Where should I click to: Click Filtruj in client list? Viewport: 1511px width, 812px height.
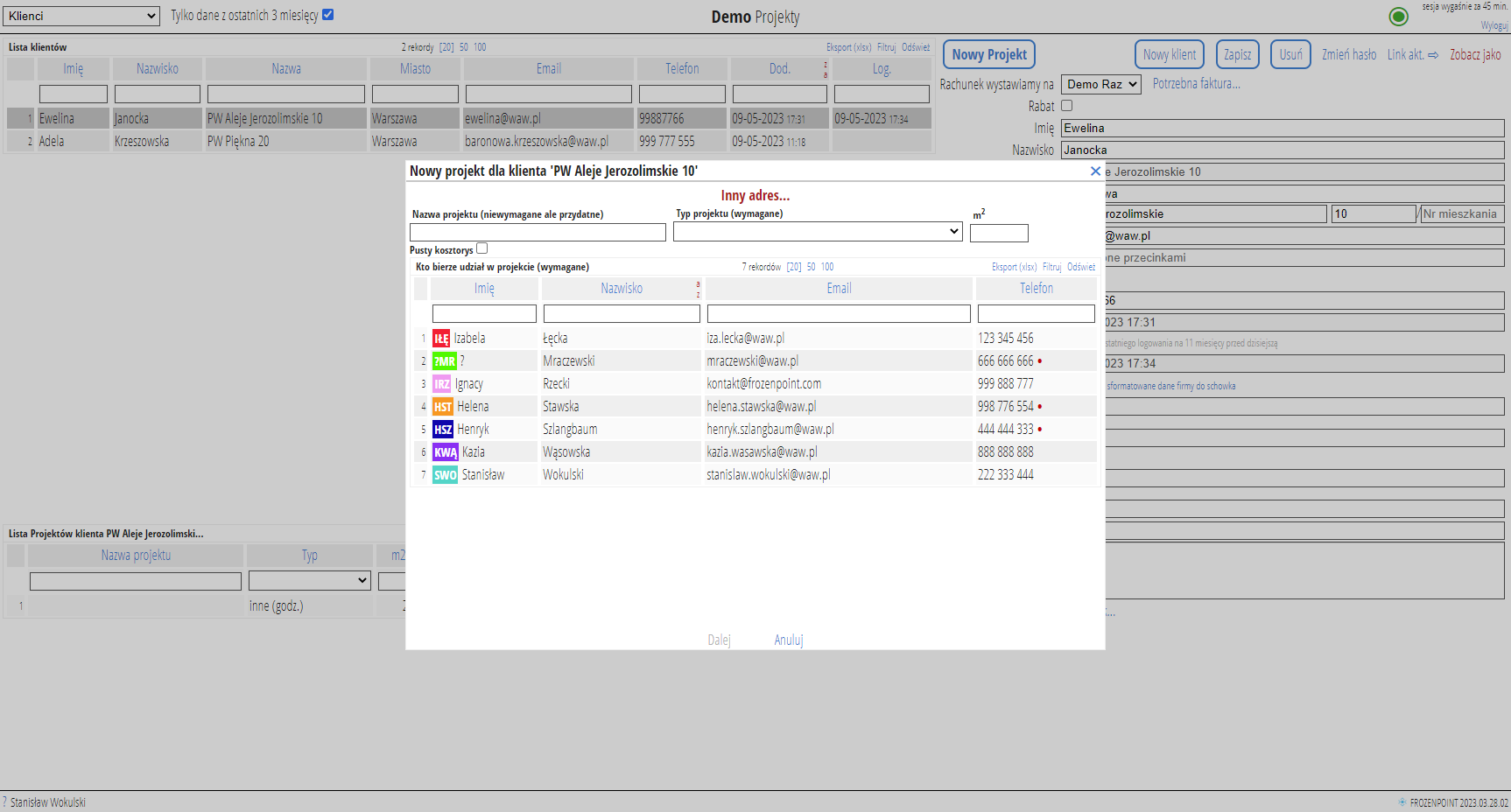886,47
